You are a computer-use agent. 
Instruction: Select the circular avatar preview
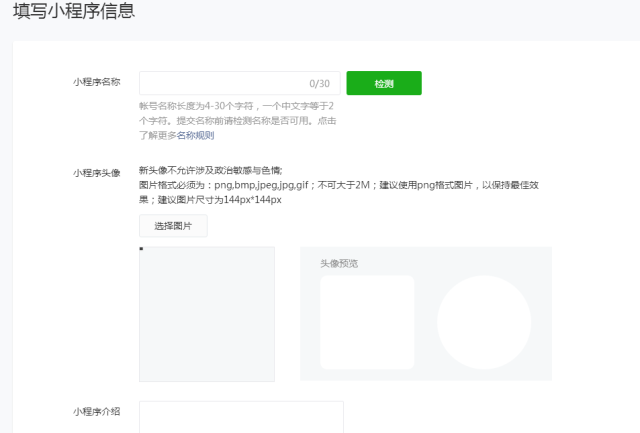coord(484,322)
